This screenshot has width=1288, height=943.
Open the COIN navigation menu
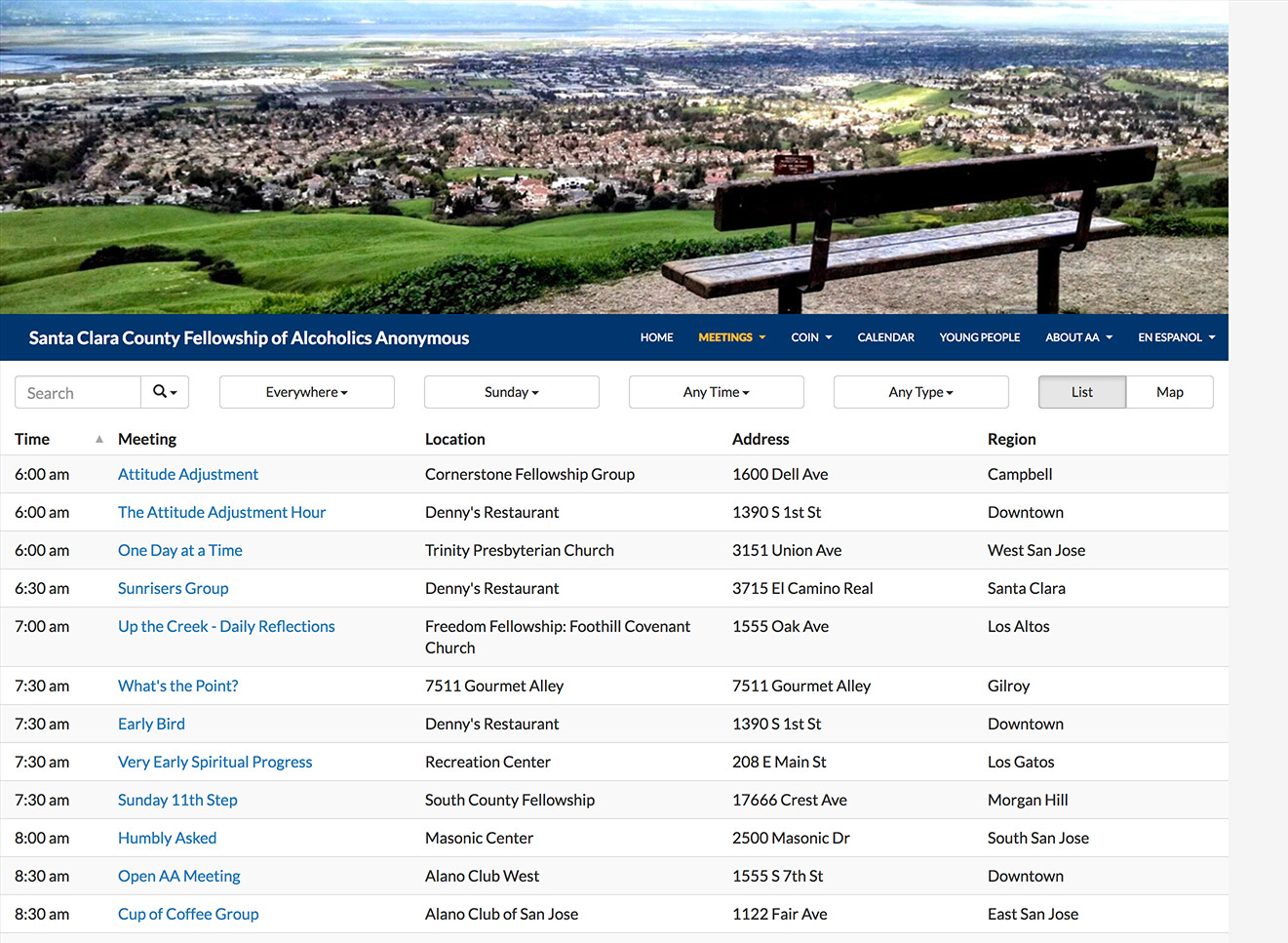pos(811,337)
